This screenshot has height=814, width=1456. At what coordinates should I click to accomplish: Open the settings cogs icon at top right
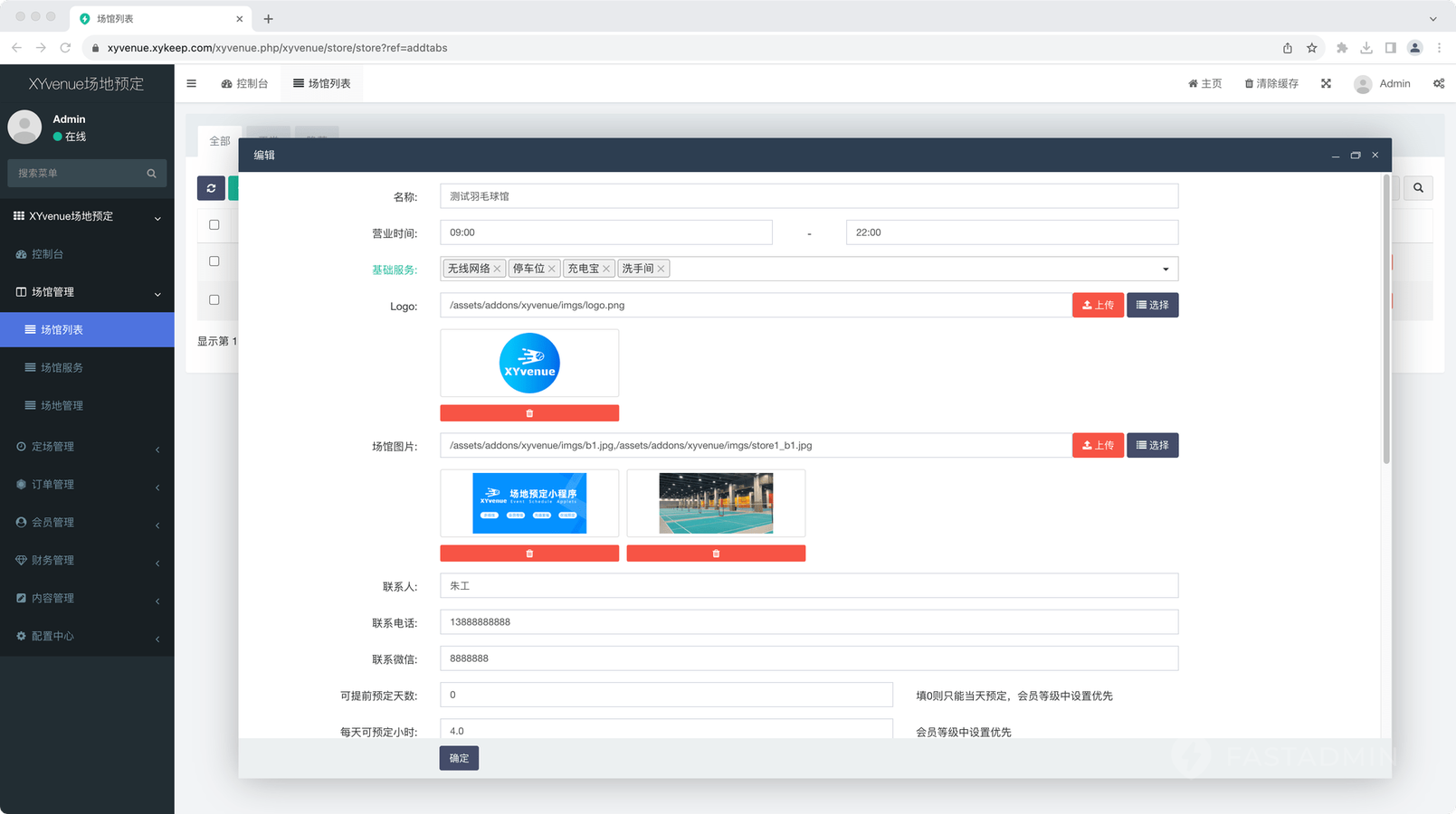1438,83
